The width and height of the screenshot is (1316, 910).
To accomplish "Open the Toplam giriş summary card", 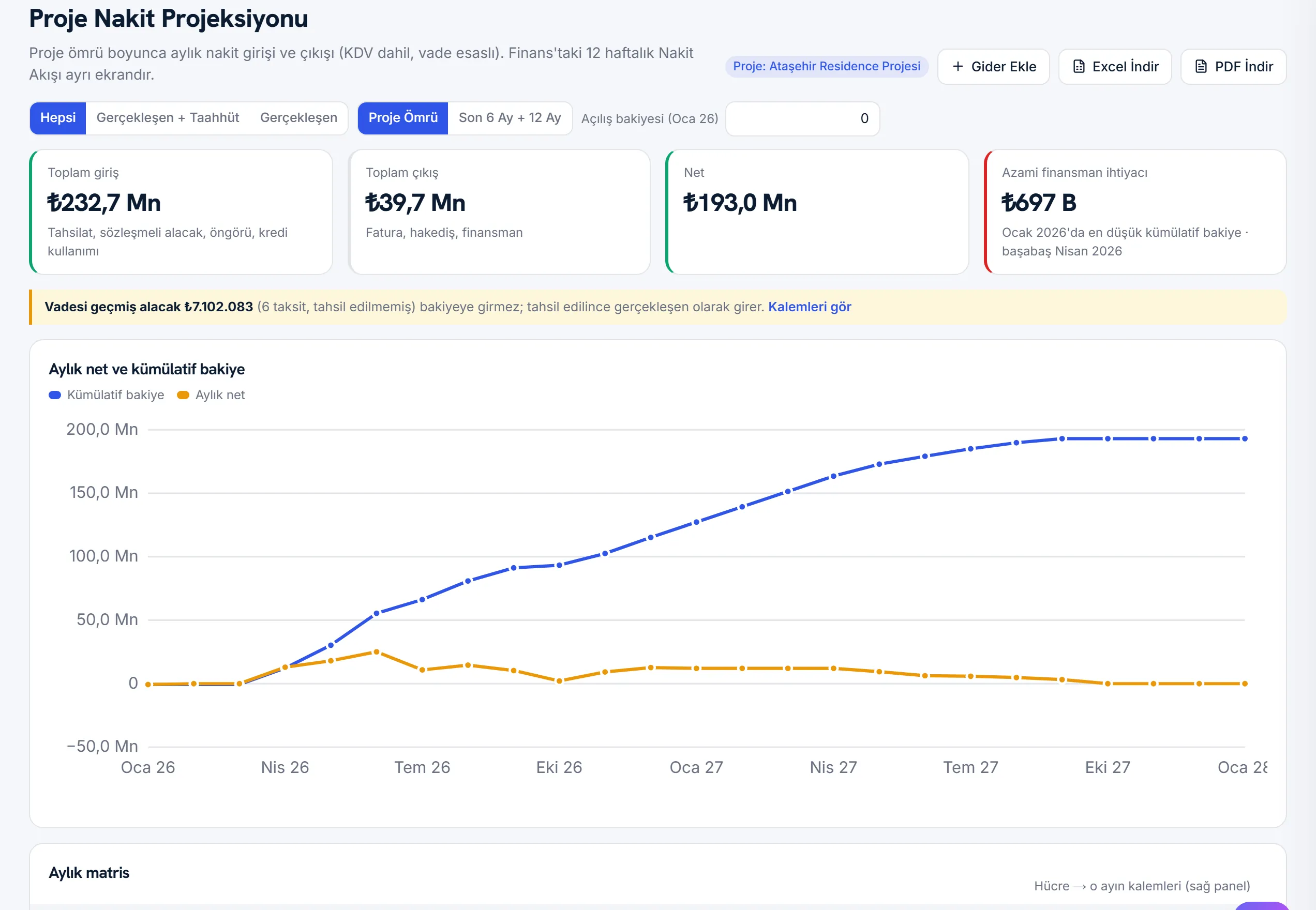I will (x=181, y=212).
